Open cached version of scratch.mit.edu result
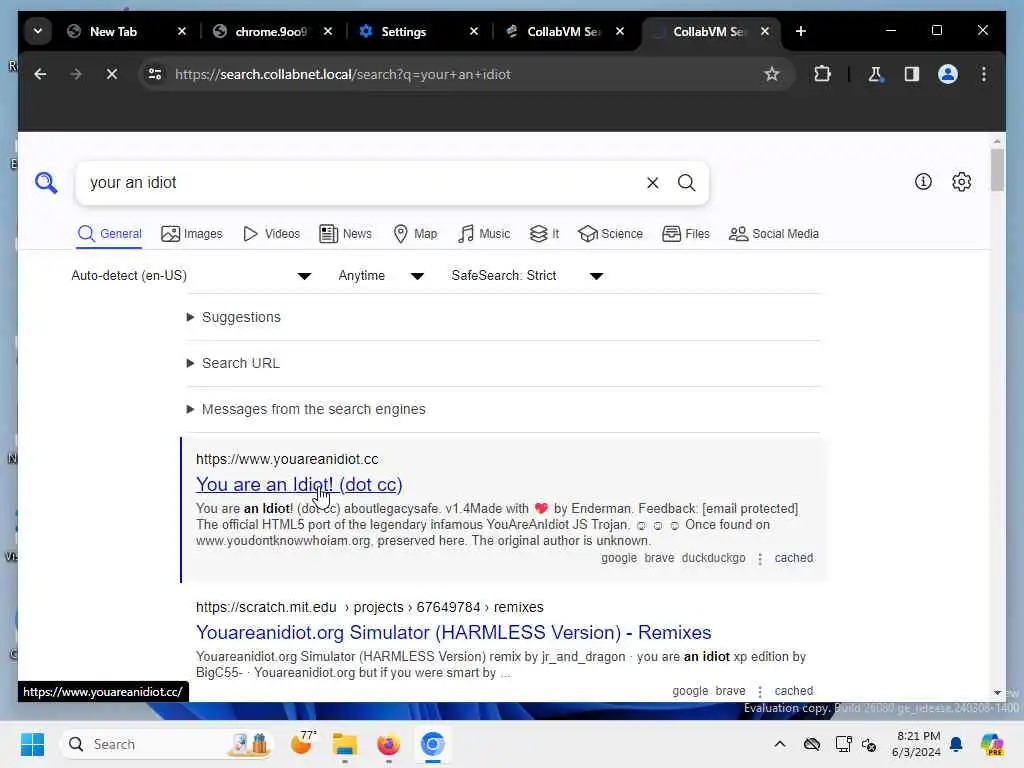This screenshot has height=768, width=1024. tap(793, 691)
